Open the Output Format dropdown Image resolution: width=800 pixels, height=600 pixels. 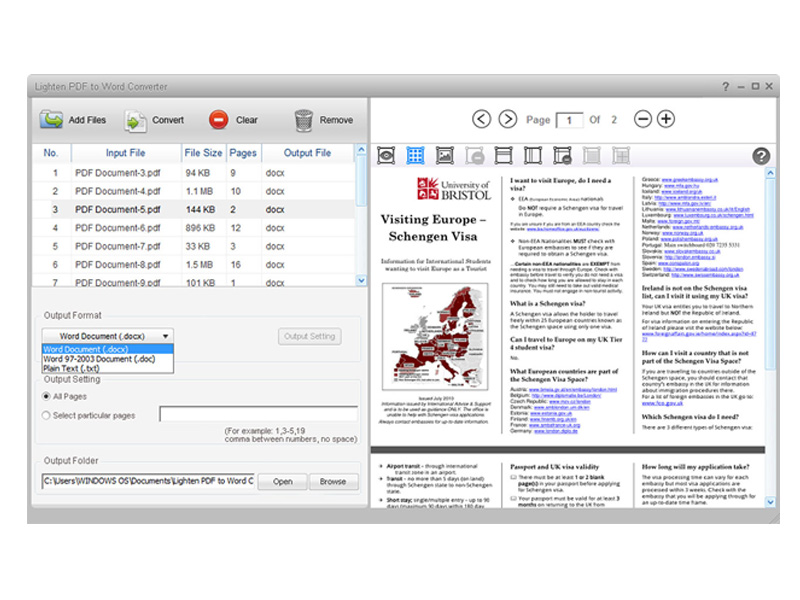point(165,336)
